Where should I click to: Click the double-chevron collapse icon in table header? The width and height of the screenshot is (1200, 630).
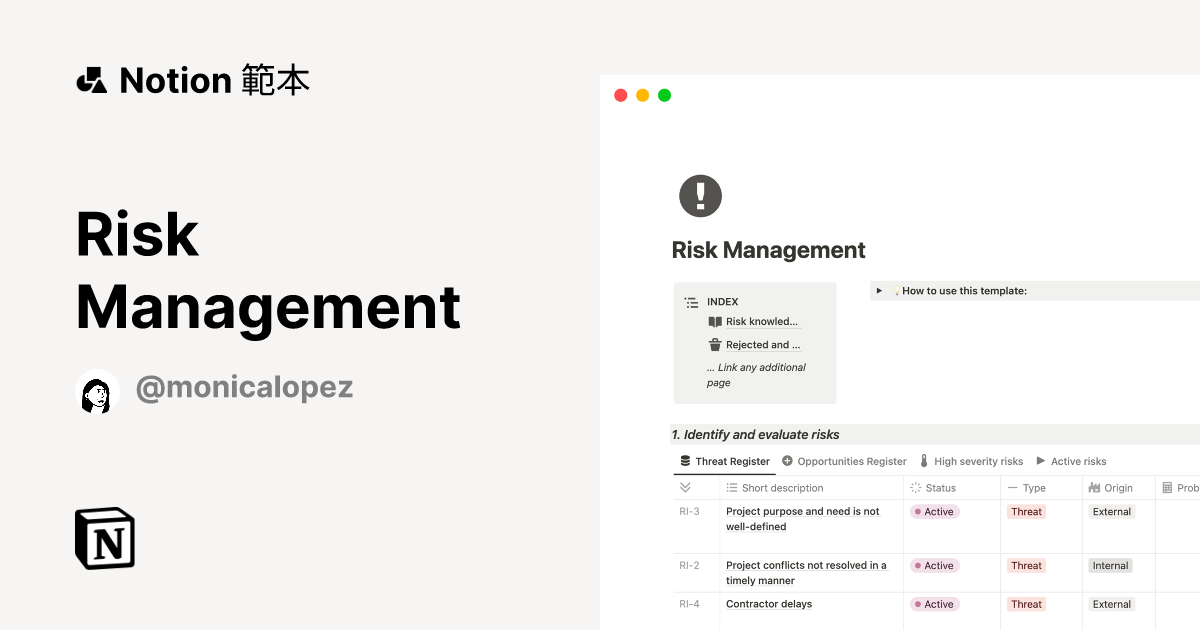[685, 487]
